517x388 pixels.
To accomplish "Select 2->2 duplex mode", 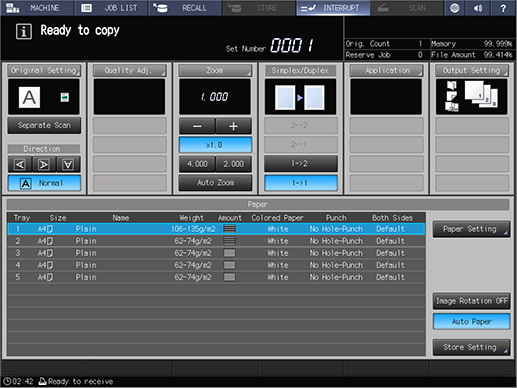I will (x=301, y=125).
